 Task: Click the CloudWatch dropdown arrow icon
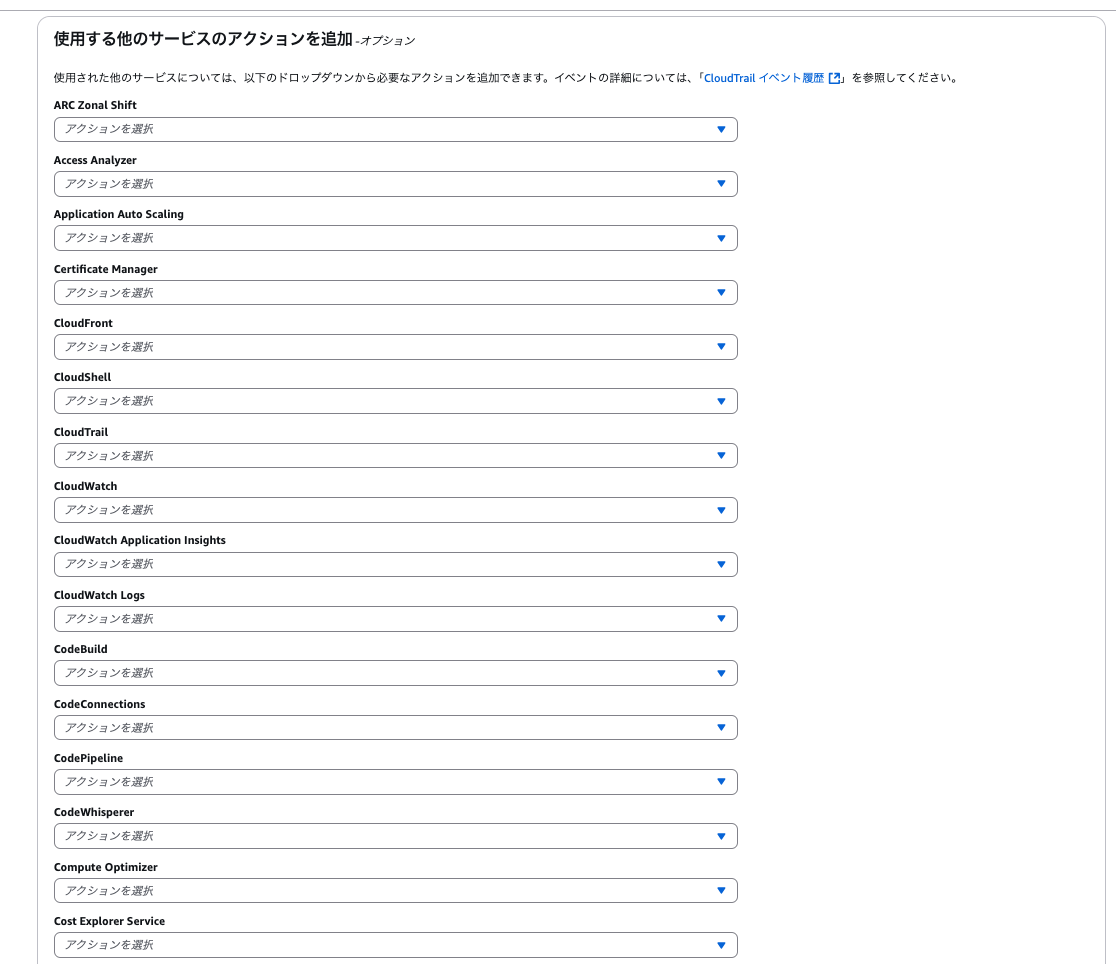pos(721,510)
